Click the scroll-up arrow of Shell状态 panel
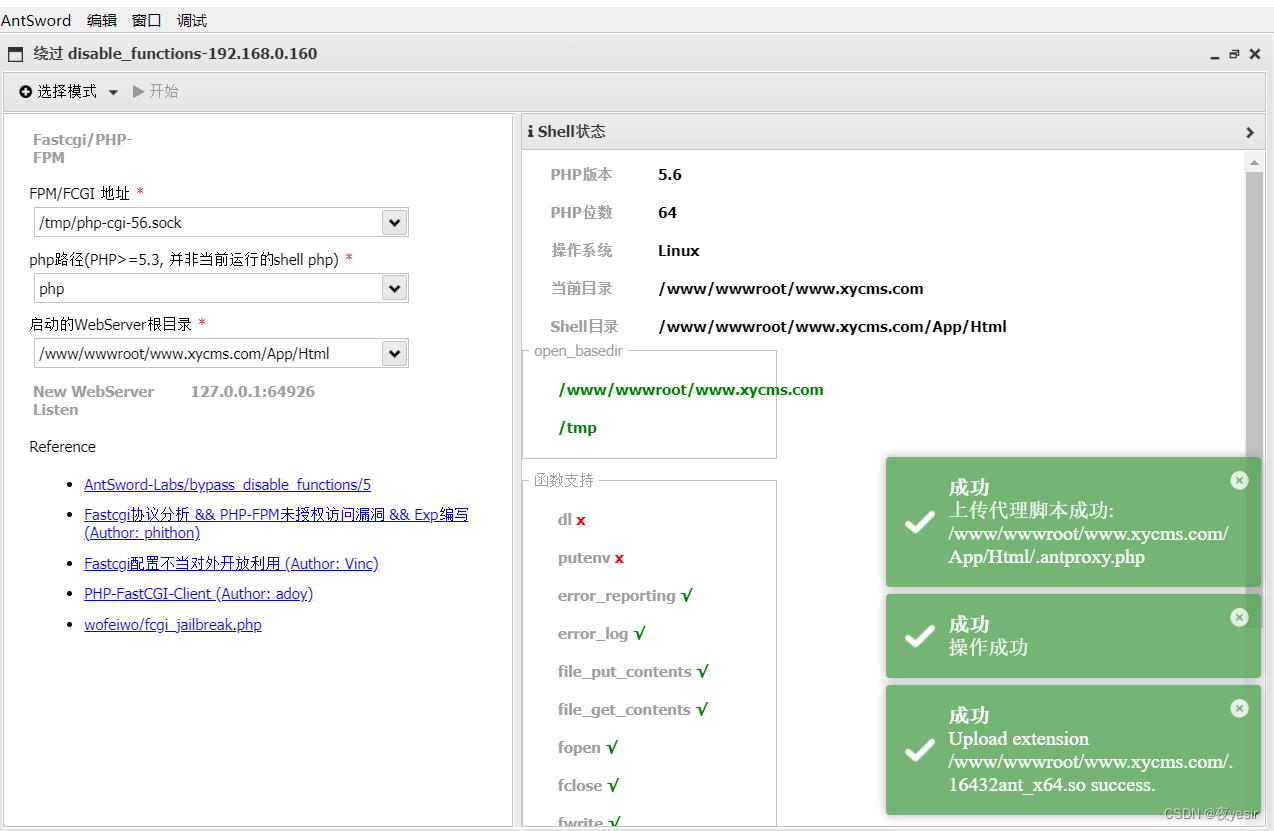Viewport: 1274px width, 831px height. (x=1255, y=161)
